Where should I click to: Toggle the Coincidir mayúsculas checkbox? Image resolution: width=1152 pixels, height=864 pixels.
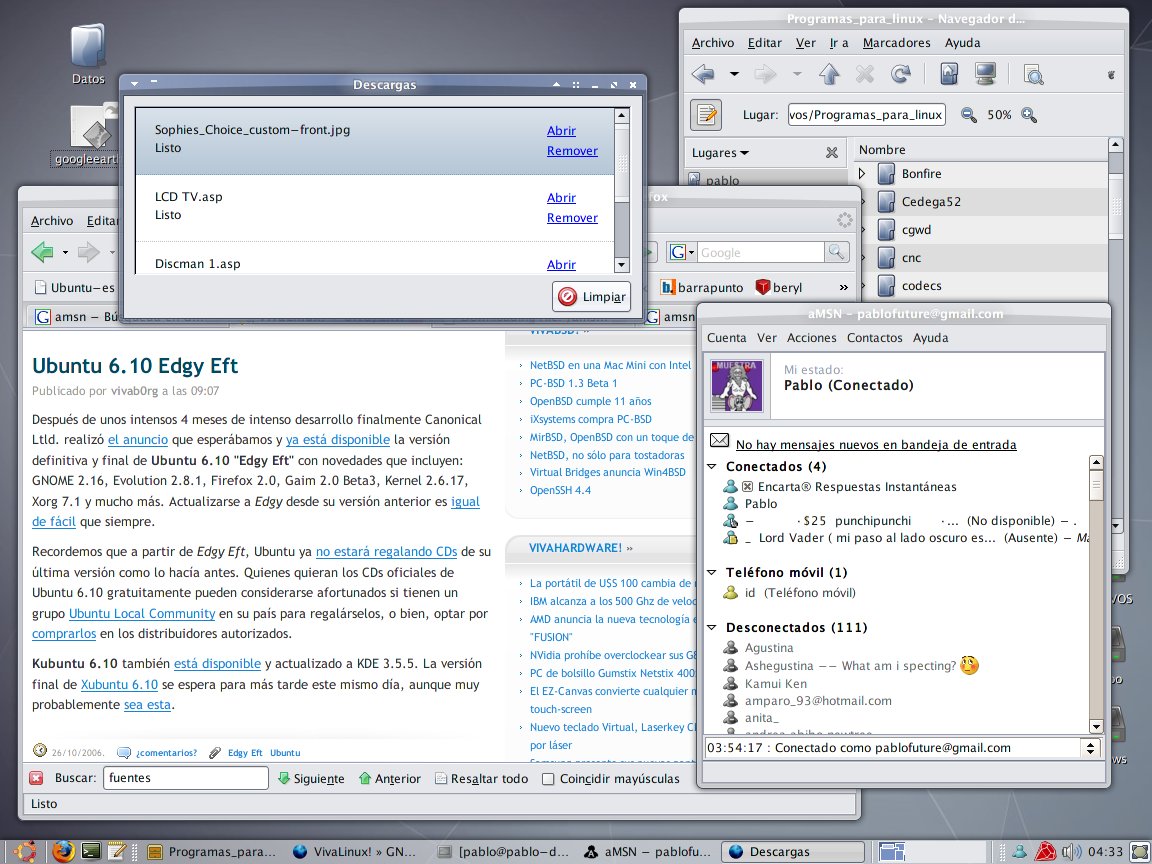click(x=548, y=780)
